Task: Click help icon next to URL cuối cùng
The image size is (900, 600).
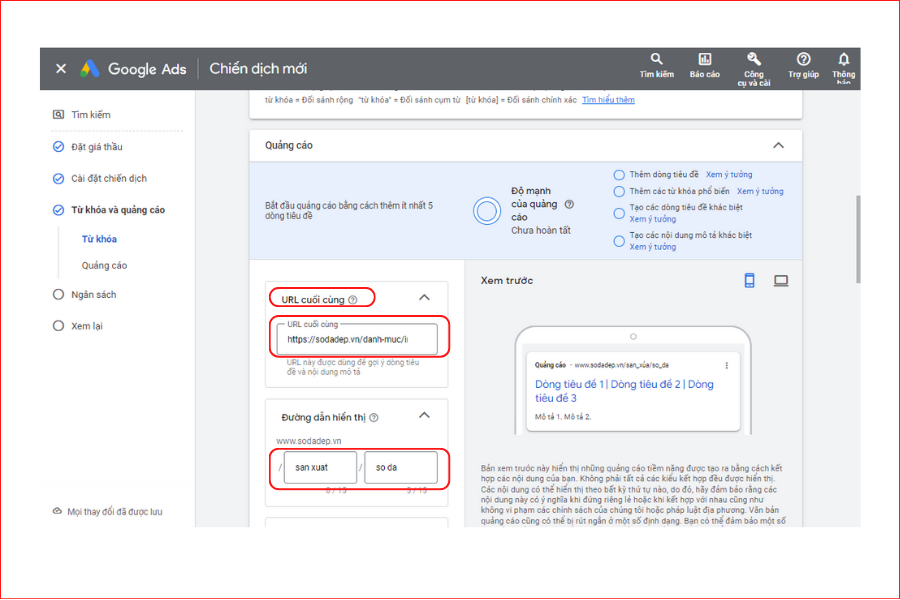Action: pyautogui.click(x=353, y=300)
